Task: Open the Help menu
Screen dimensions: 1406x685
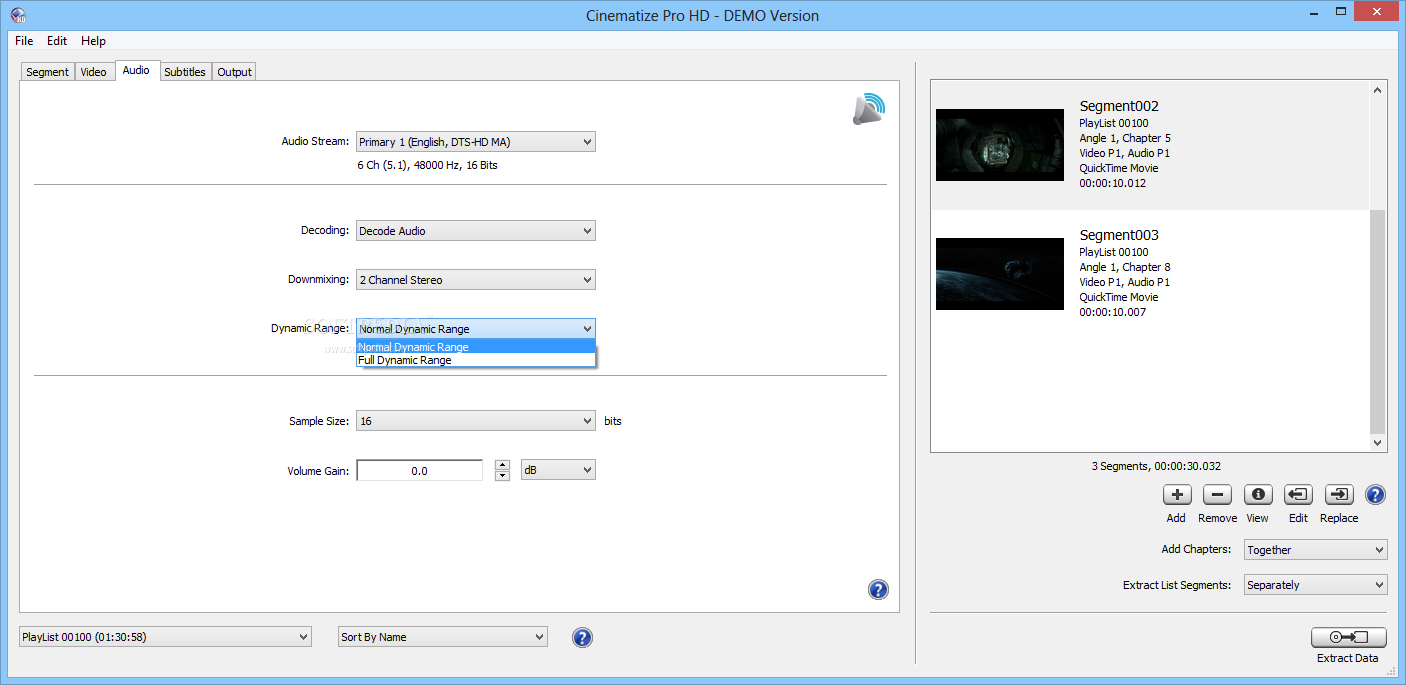Action: tap(94, 41)
